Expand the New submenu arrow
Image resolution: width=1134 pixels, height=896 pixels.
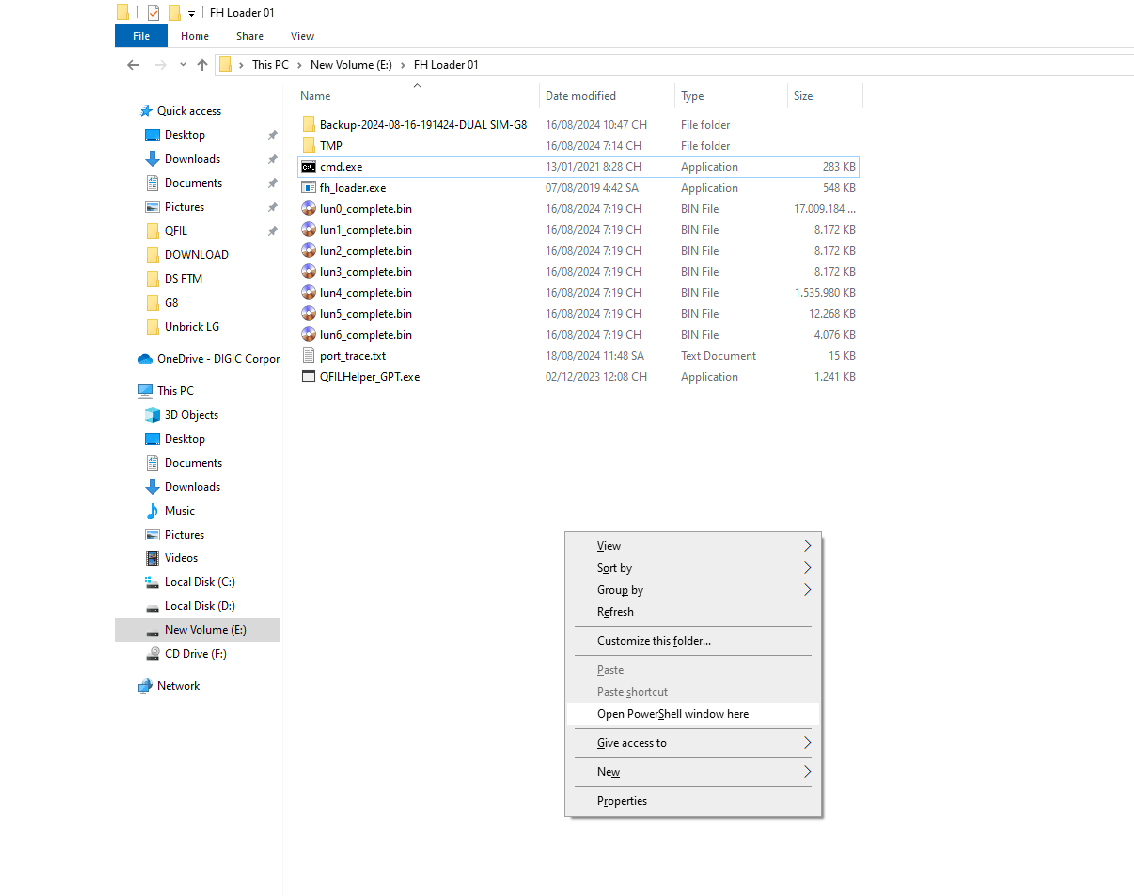(x=807, y=772)
